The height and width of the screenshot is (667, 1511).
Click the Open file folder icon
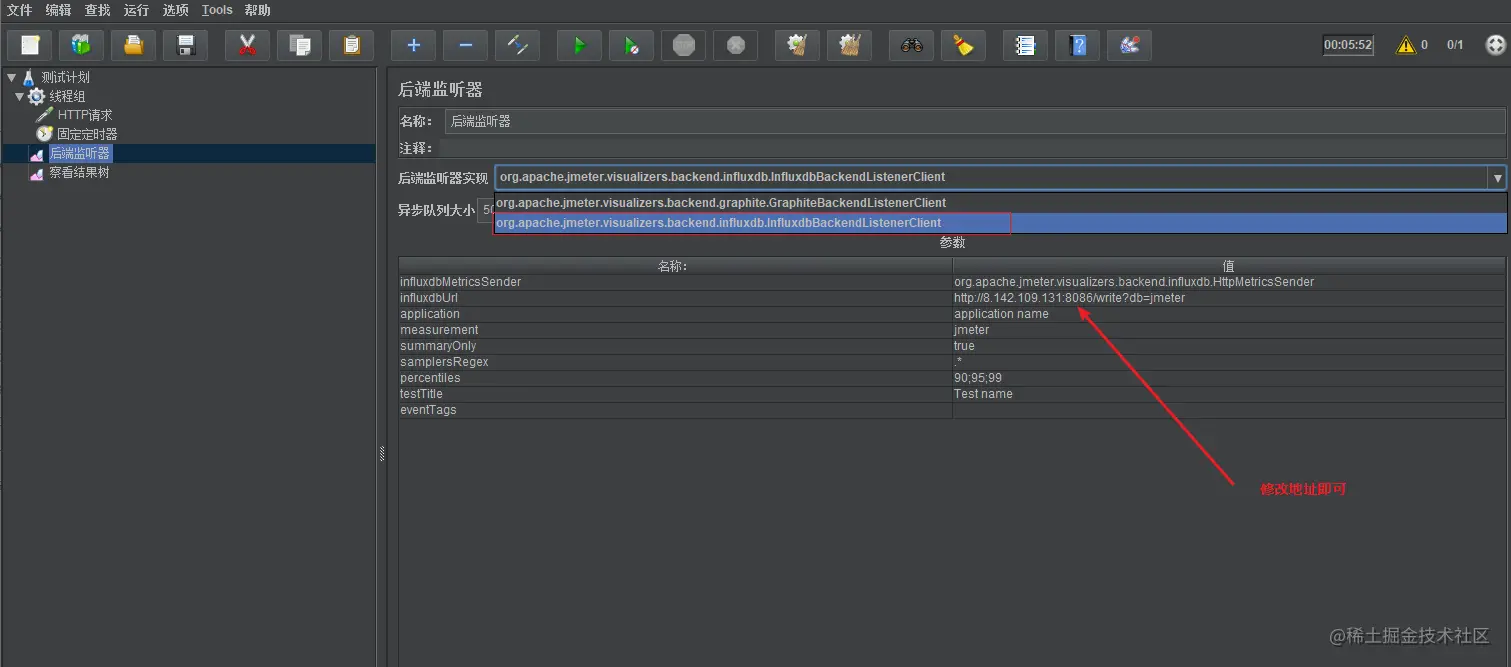(134, 45)
